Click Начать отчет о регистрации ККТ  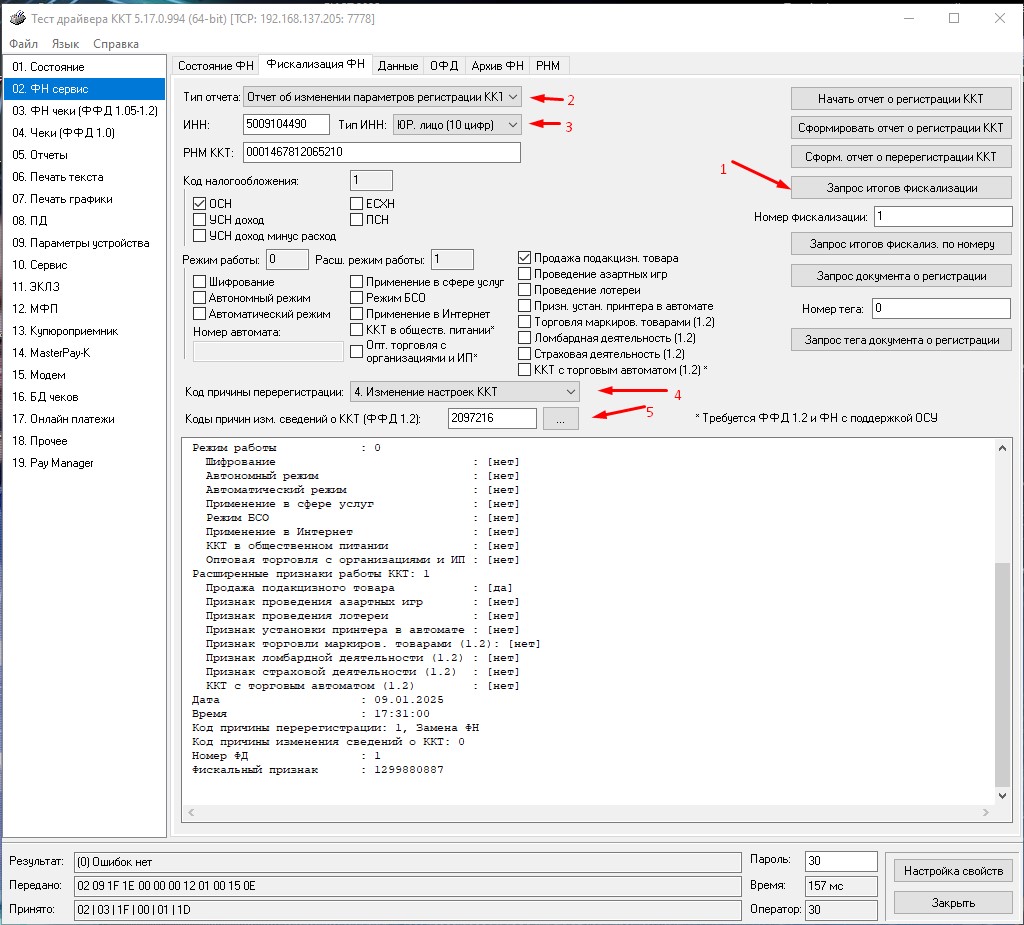[901, 99]
